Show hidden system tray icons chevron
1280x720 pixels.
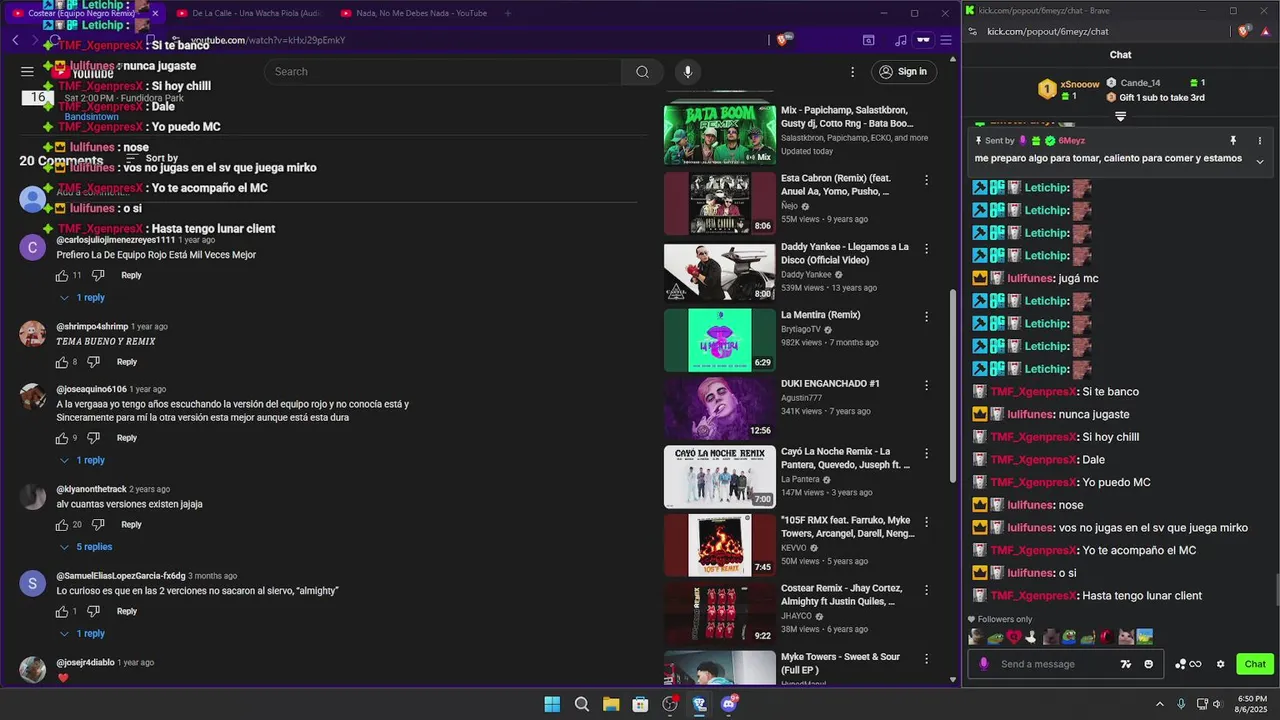coord(1160,704)
